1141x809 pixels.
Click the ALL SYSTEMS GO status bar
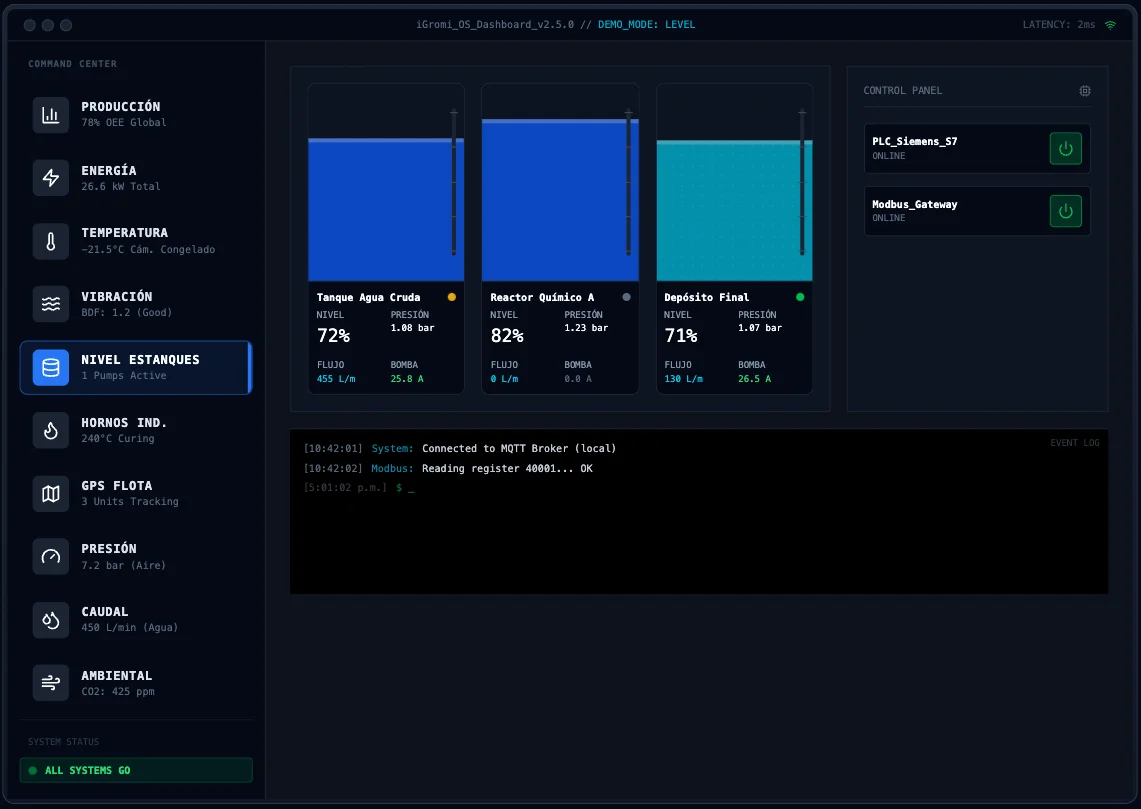[136, 770]
